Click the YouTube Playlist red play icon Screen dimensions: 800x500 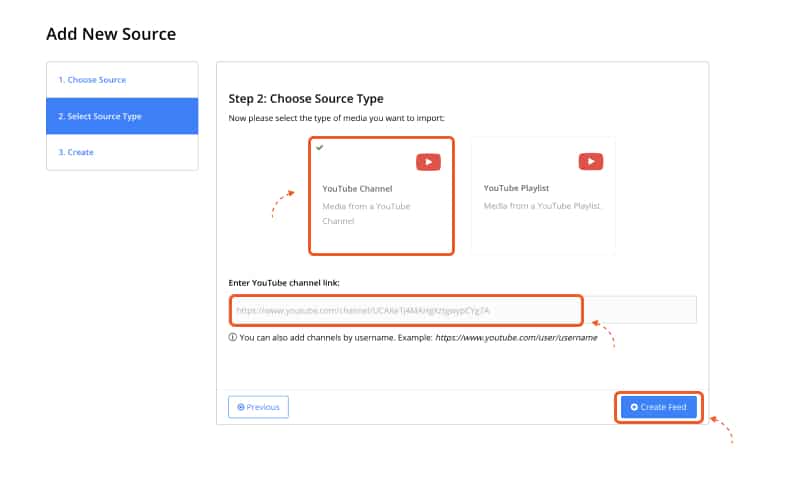coord(591,162)
